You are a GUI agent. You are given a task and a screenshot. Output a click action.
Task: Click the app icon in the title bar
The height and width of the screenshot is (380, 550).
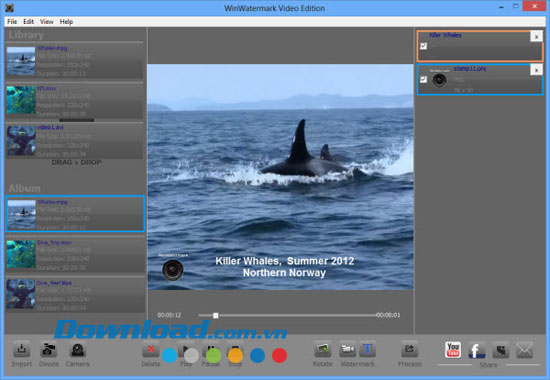(x=9, y=7)
